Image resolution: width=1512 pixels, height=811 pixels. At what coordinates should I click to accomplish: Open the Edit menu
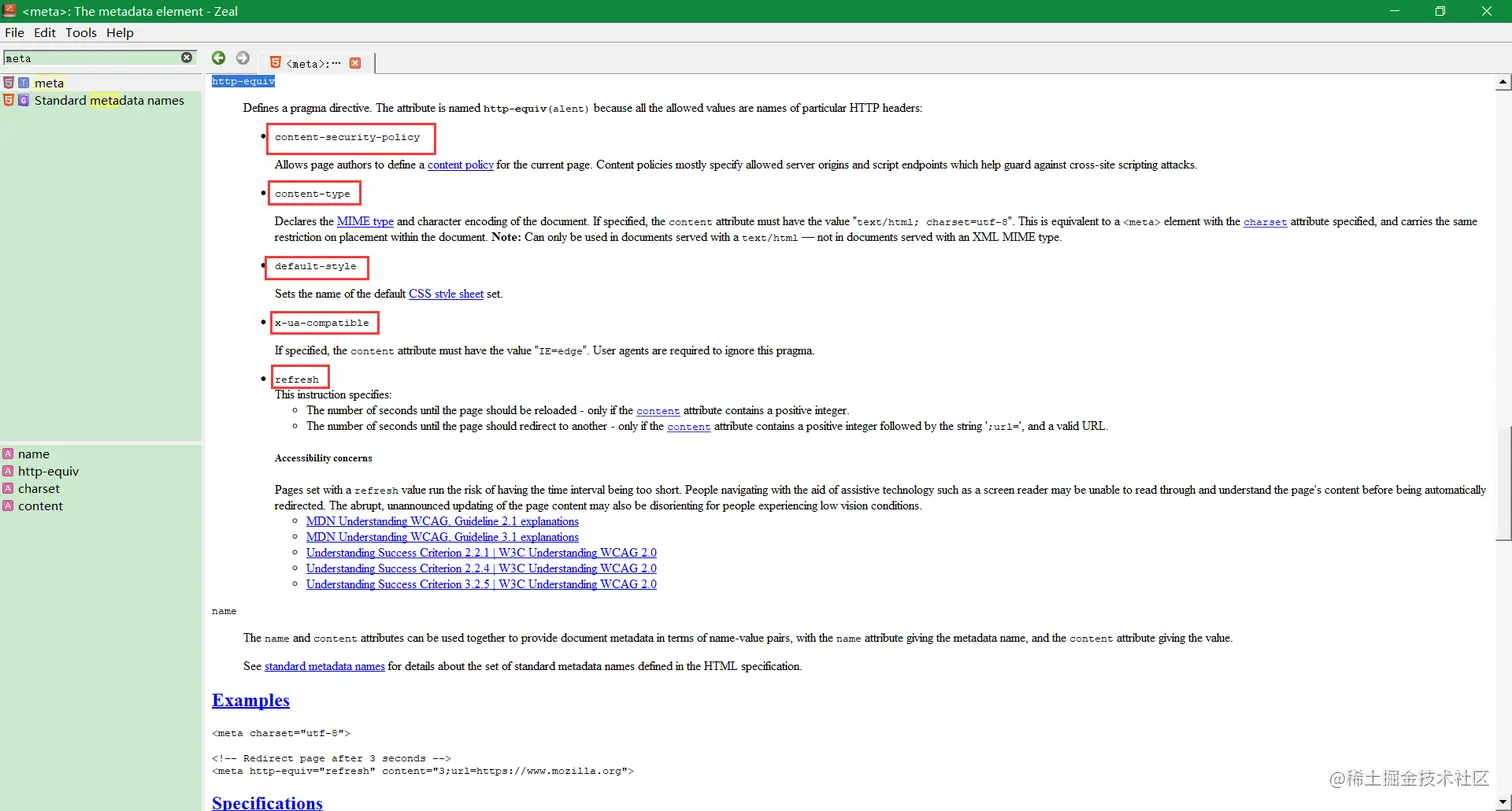[x=45, y=33]
